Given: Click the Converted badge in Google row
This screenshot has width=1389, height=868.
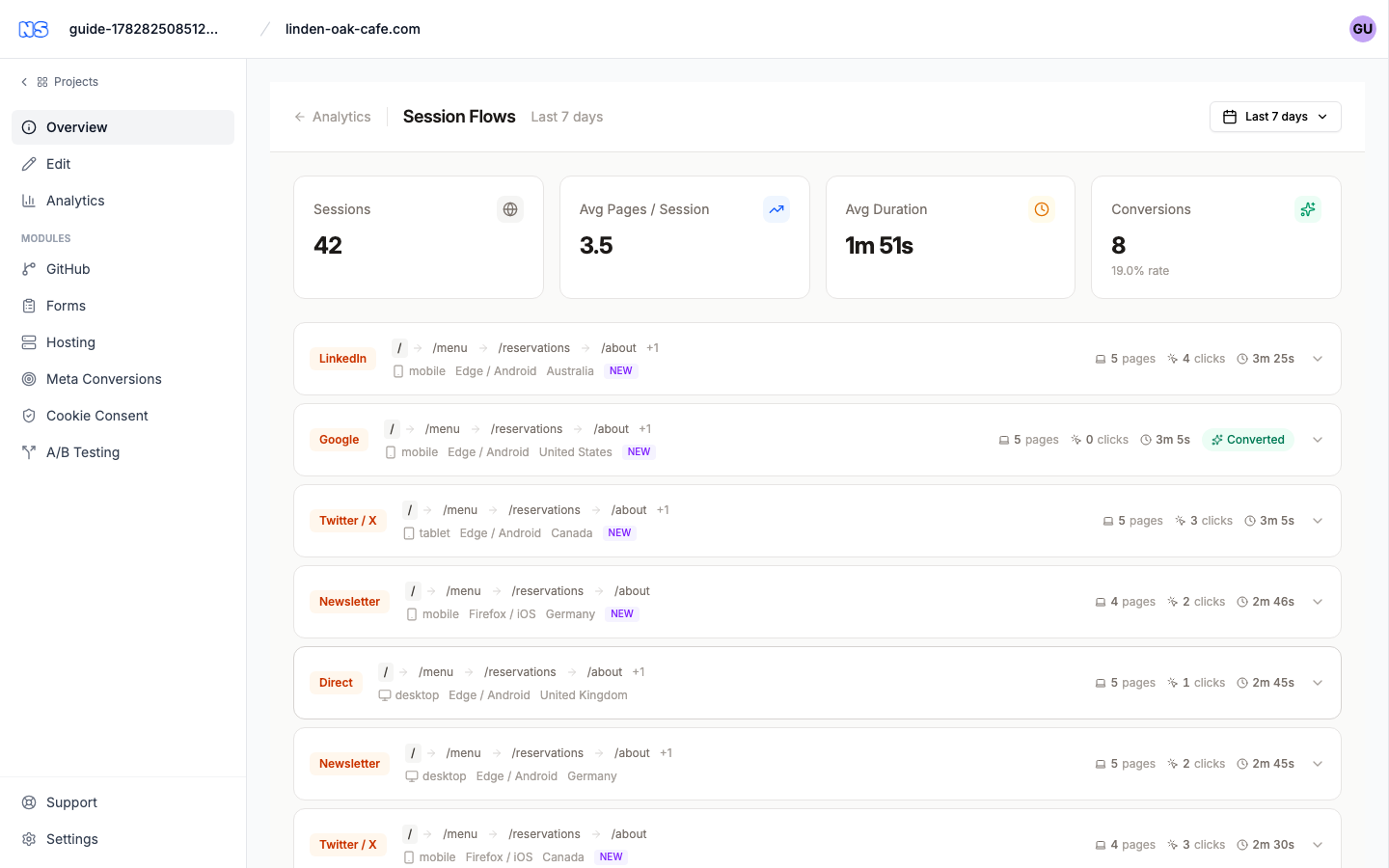Looking at the screenshot, I should pyautogui.click(x=1248, y=440).
